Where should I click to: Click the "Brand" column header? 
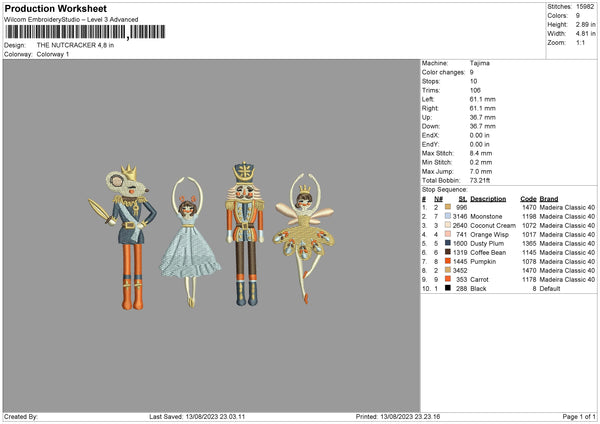[549, 199]
